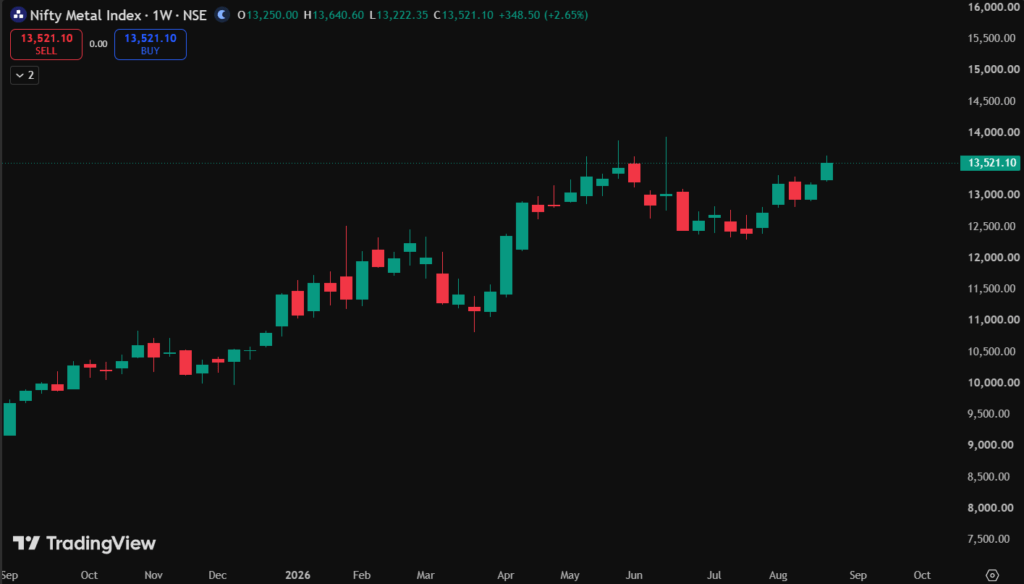Click the latest green weekly candle
This screenshot has width=1024, height=584.
827,171
